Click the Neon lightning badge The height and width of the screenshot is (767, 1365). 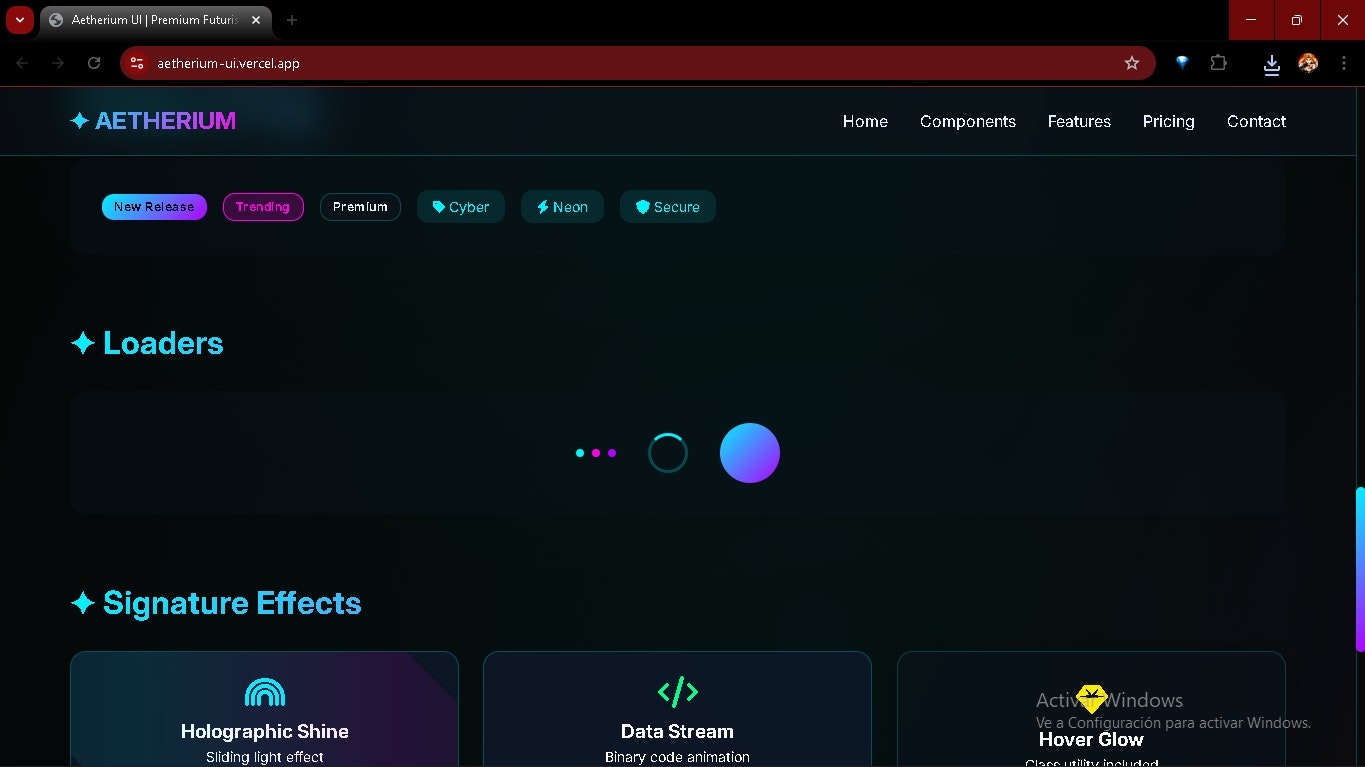(x=562, y=207)
